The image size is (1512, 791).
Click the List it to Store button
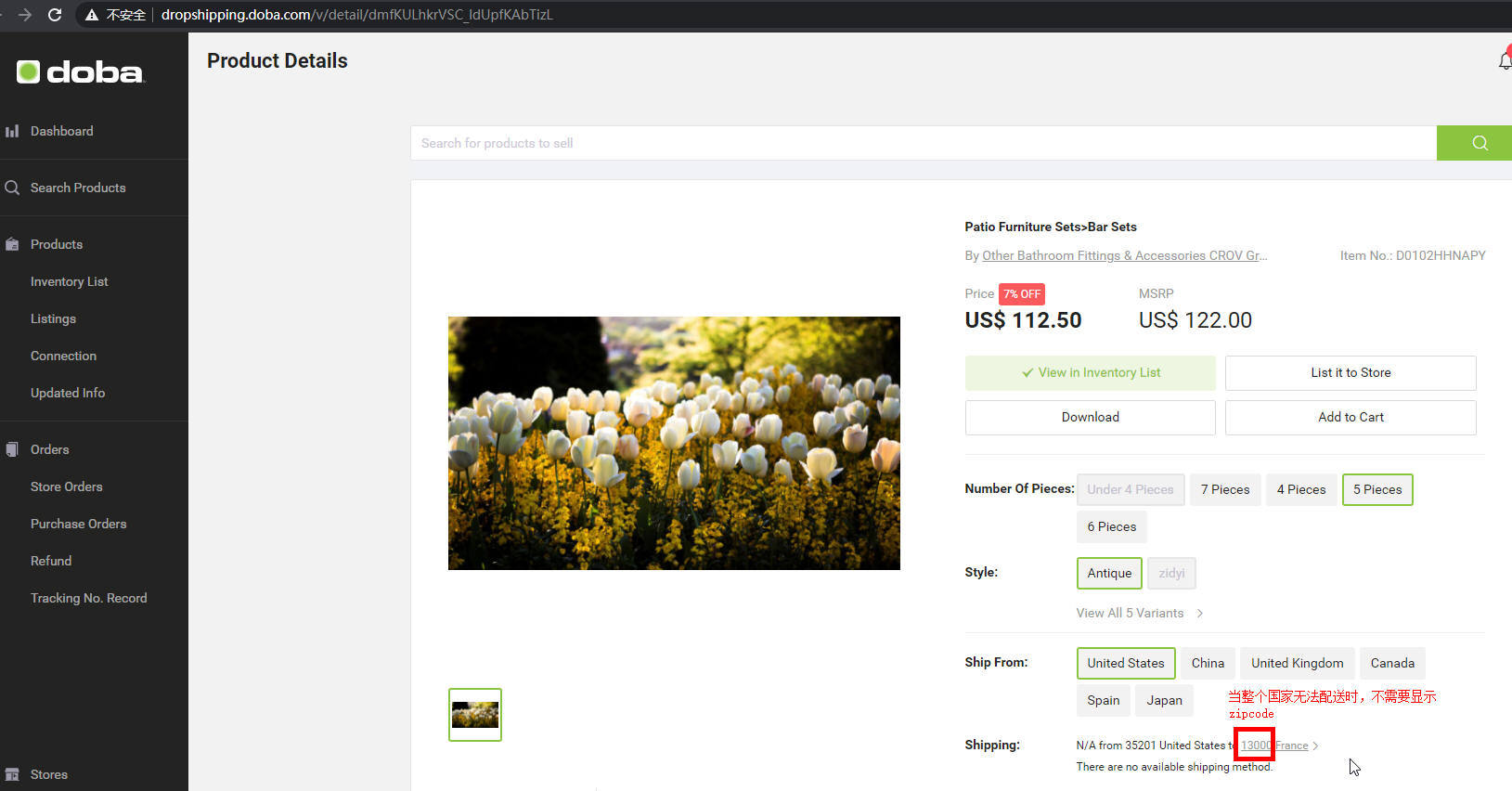1350,372
